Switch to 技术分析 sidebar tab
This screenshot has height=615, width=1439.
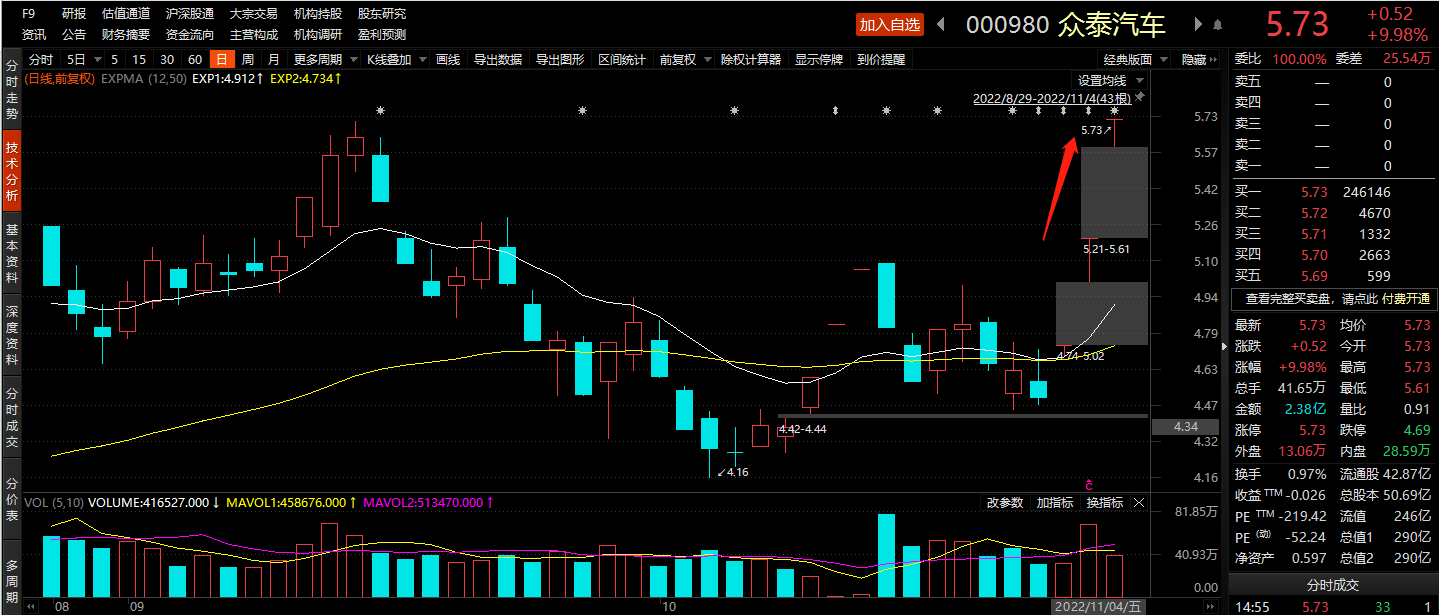pyautogui.click(x=12, y=170)
